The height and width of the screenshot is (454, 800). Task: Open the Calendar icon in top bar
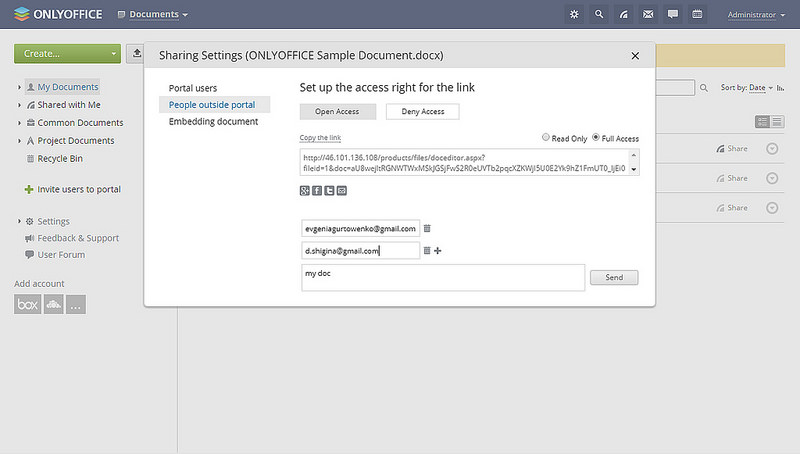pyautogui.click(x=697, y=15)
